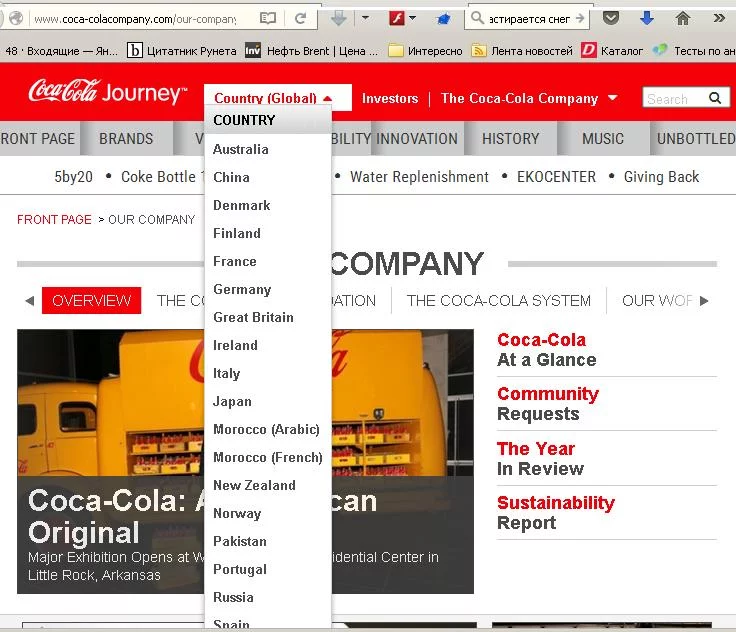
Task: Select Germany from country list
Action: coord(242,289)
